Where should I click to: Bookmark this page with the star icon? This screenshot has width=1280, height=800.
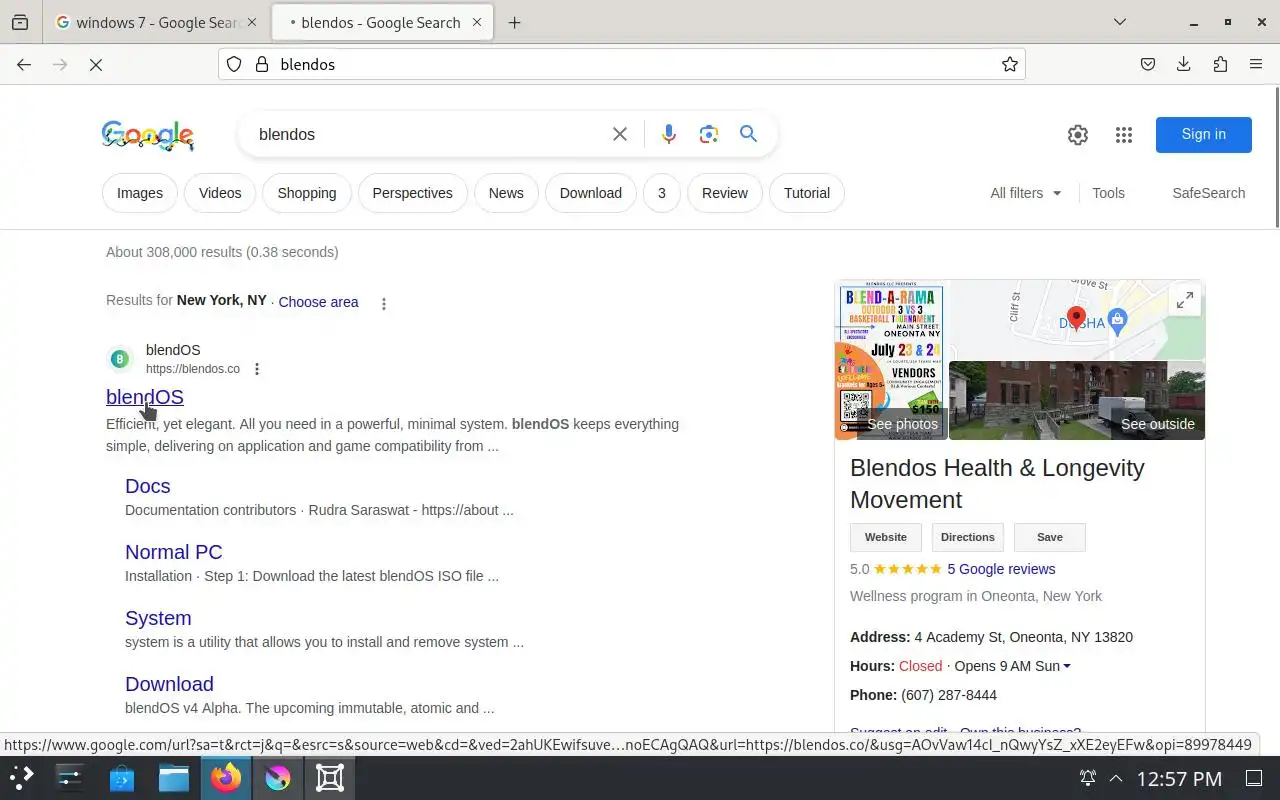[1010, 64]
